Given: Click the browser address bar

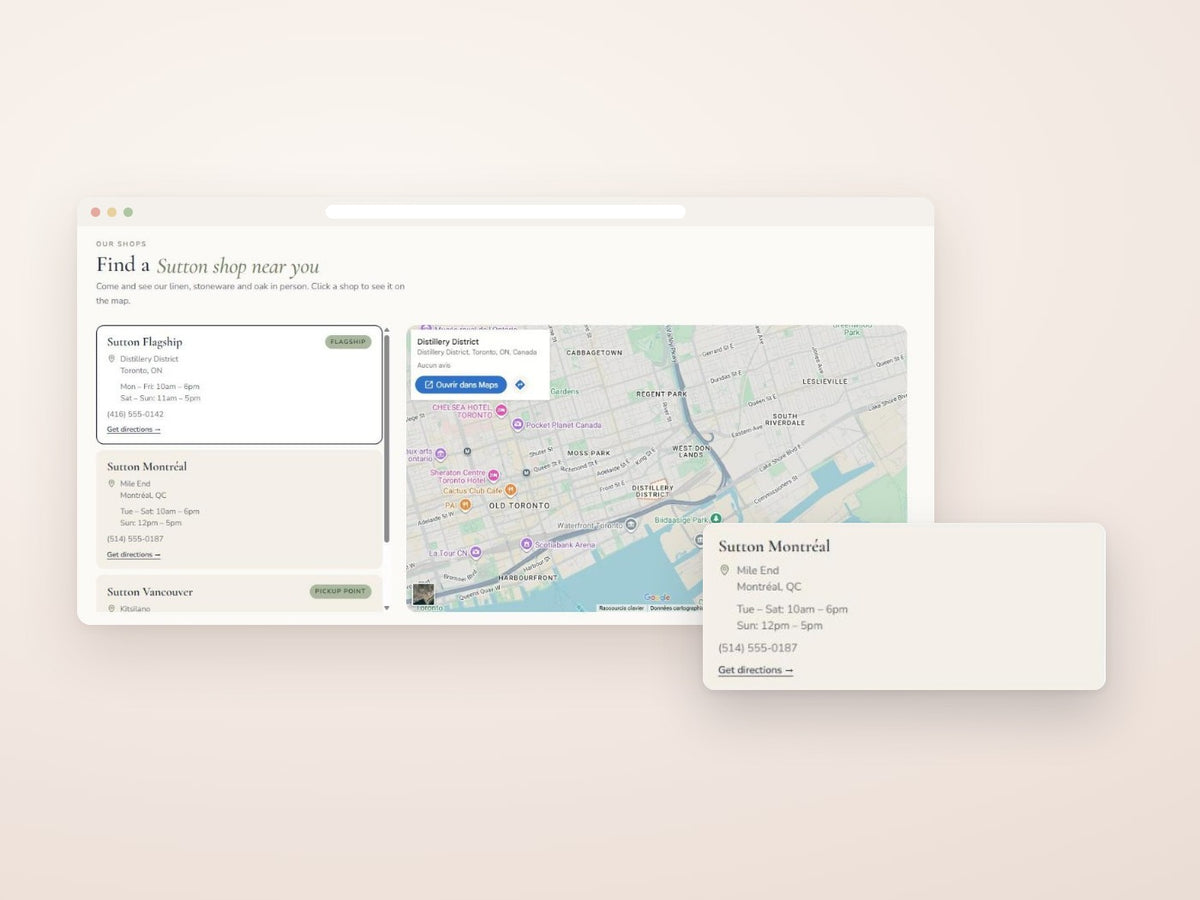Looking at the screenshot, I should point(505,212).
